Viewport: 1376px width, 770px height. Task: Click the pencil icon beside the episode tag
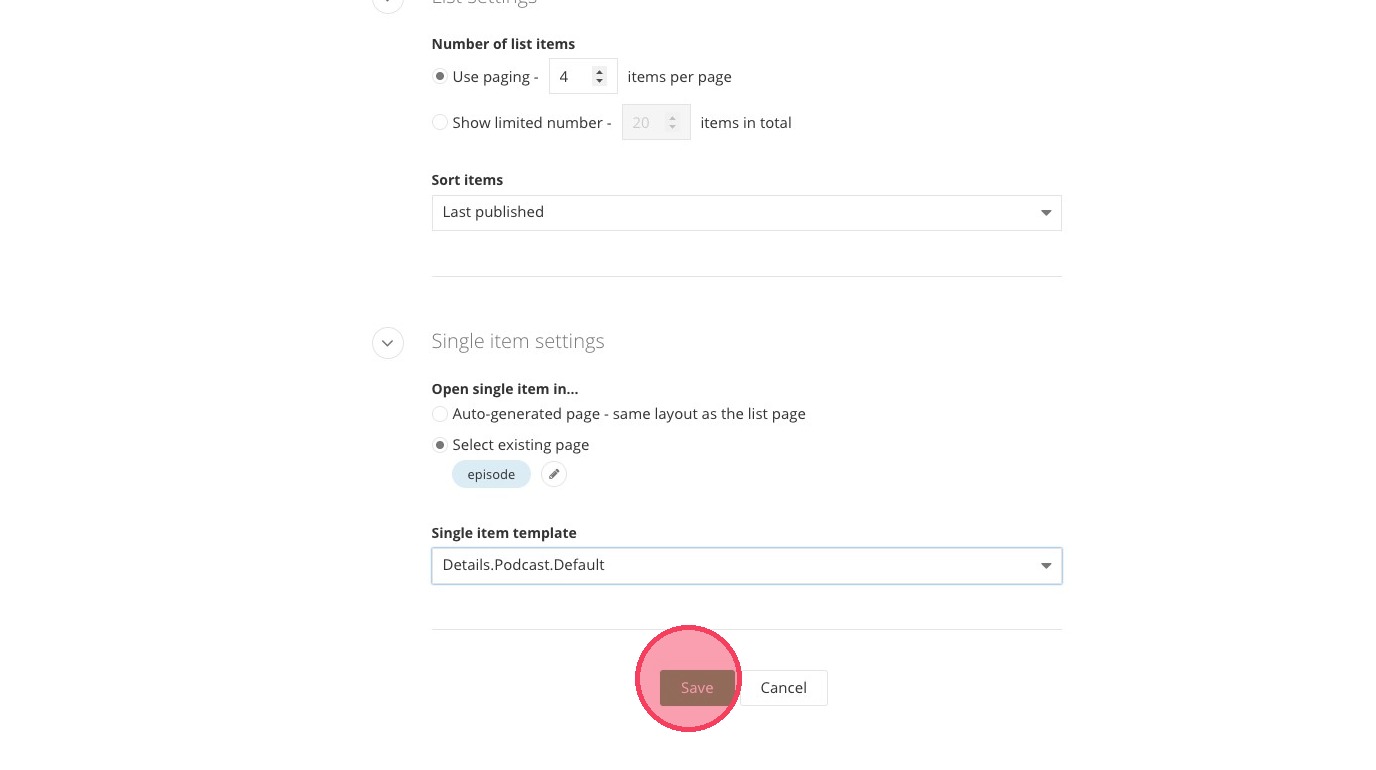point(554,474)
